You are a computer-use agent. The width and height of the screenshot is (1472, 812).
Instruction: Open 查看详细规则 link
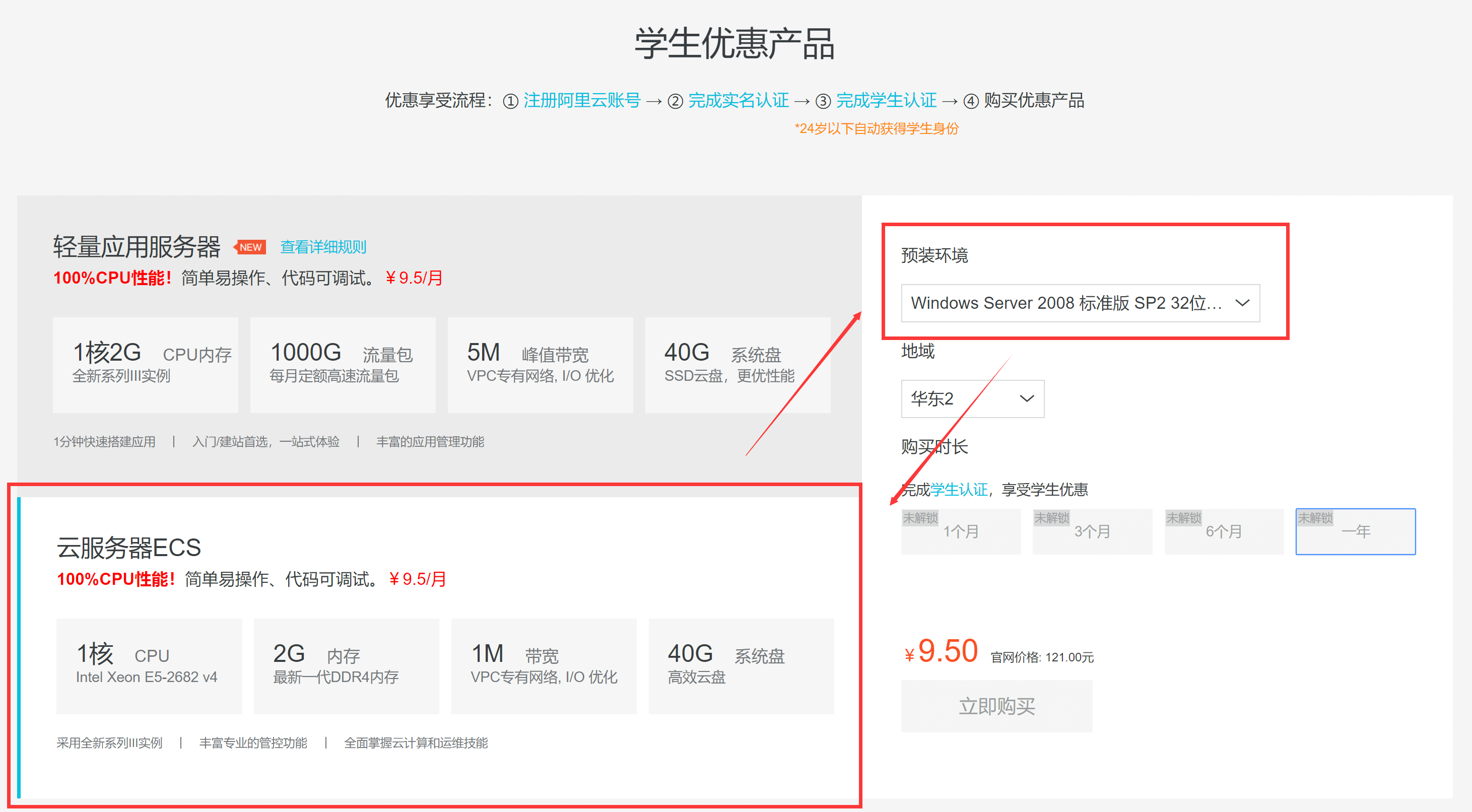click(x=323, y=247)
